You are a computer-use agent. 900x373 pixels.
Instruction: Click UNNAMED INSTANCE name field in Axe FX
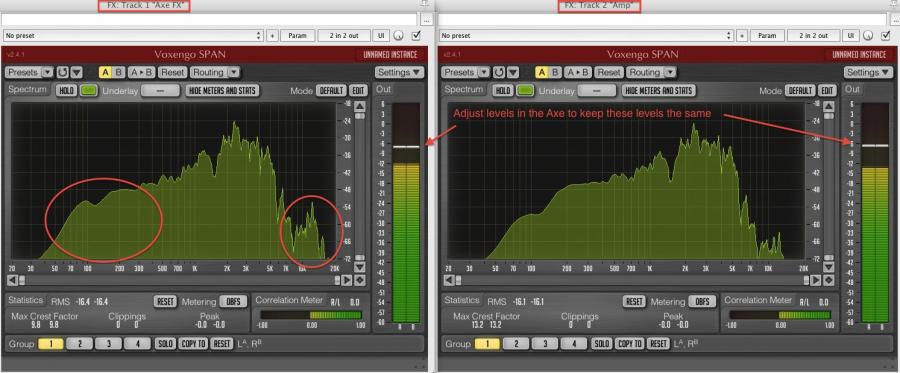[391, 55]
